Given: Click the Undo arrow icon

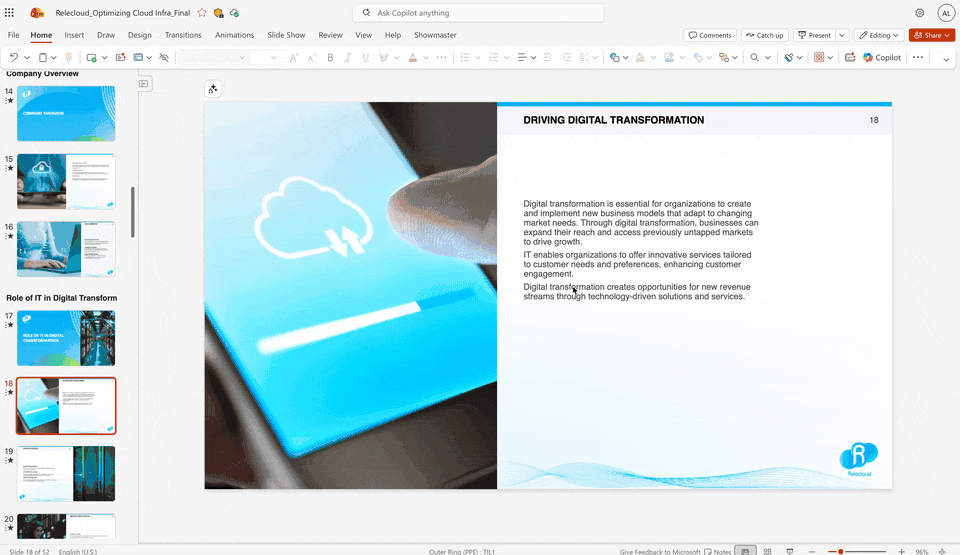Looking at the screenshot, I should pos(13,57).
